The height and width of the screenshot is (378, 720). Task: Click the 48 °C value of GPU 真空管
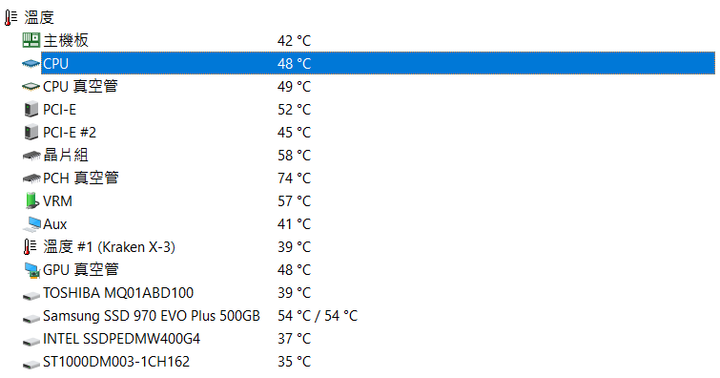coord(294,270)
